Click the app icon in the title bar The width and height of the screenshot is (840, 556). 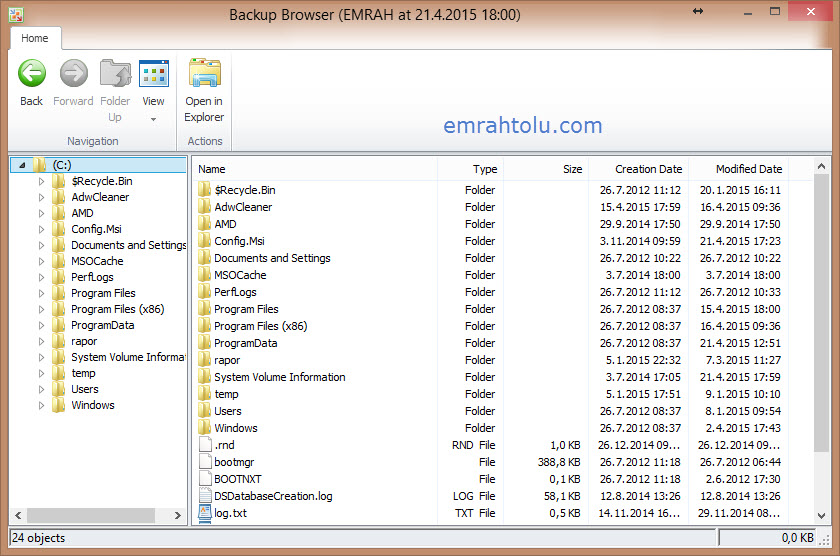click(x=16, y=14)
